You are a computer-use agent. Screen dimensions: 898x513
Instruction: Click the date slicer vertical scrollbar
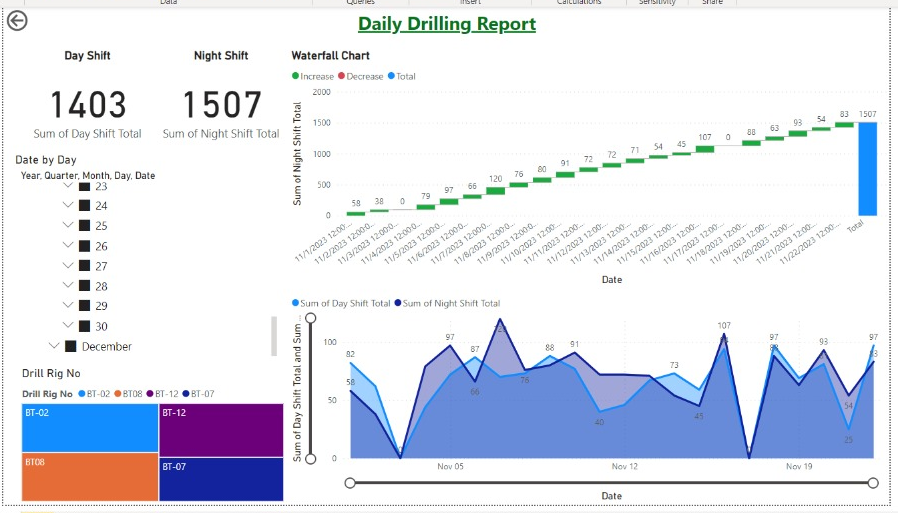coord(274,336)
